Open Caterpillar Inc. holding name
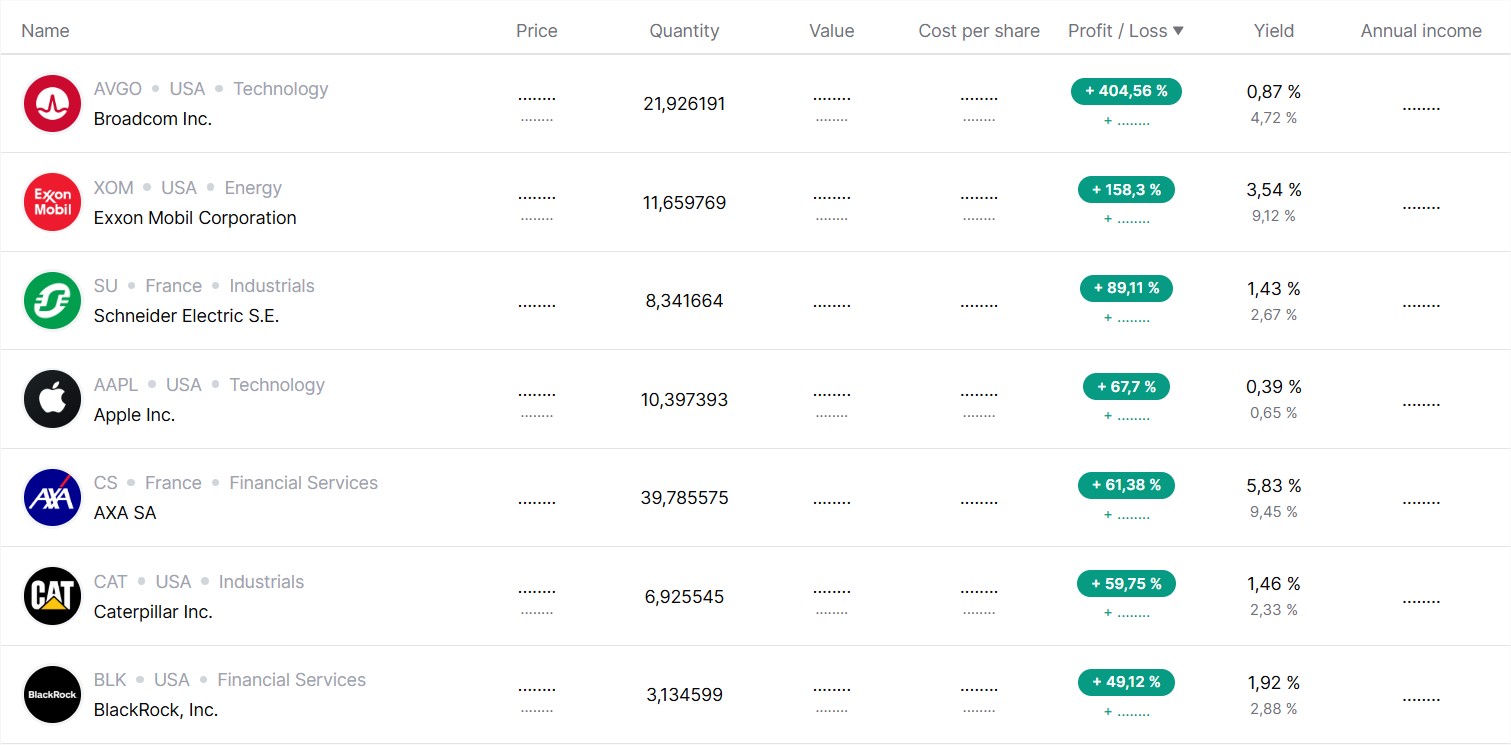Image resolution: width=1511 pixels, height=745 pixels. [153, 612]
